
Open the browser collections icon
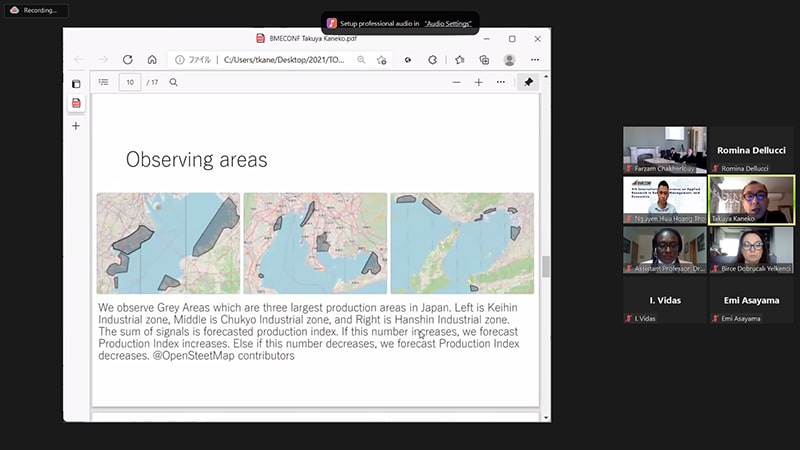click(484, 60)
